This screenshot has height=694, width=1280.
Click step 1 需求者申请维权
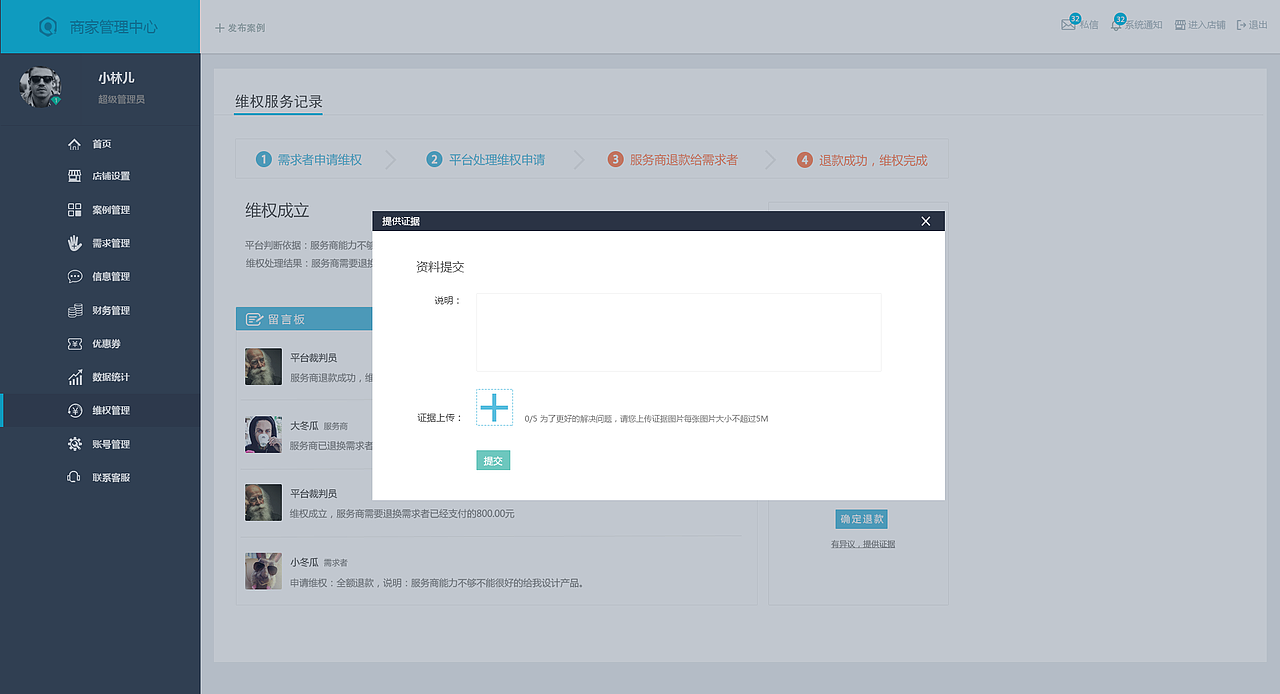pos(309,159)
